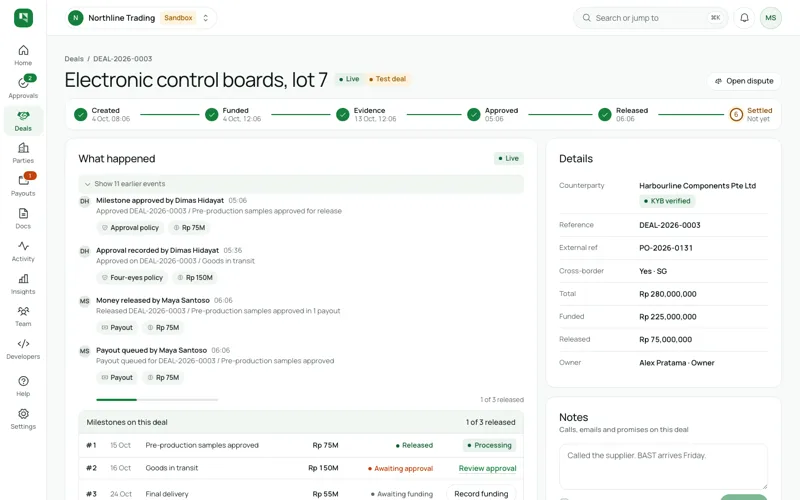The image size is (800, 500).
Task: Click the Rp 150M tag in the Approval recorded event
Action: 194,278
